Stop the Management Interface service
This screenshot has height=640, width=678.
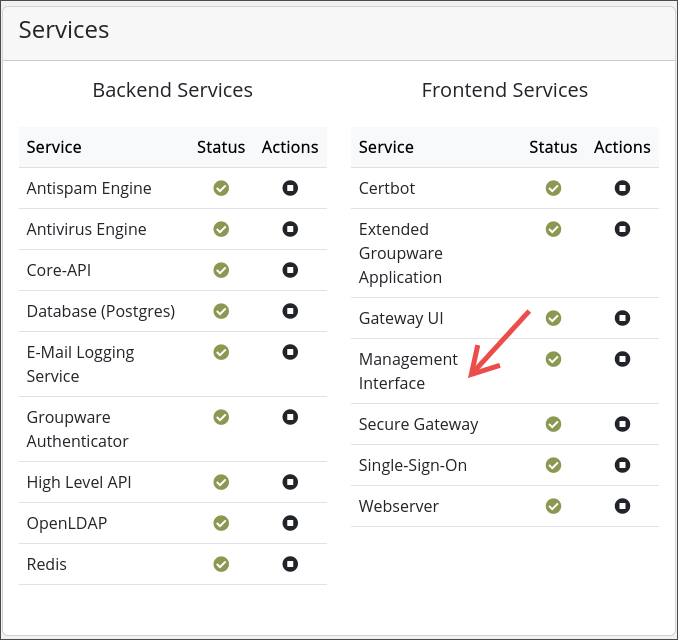[622, 359]
